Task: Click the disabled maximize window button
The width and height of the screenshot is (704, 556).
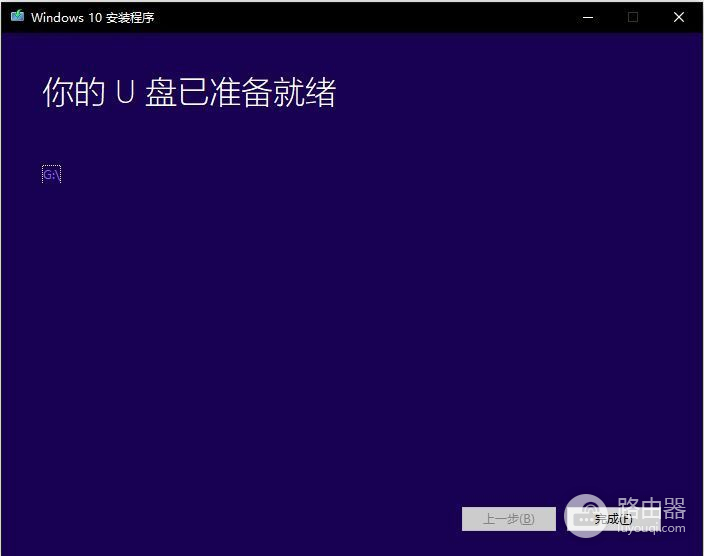Action: pyautogui.click(x=633, y=17)
